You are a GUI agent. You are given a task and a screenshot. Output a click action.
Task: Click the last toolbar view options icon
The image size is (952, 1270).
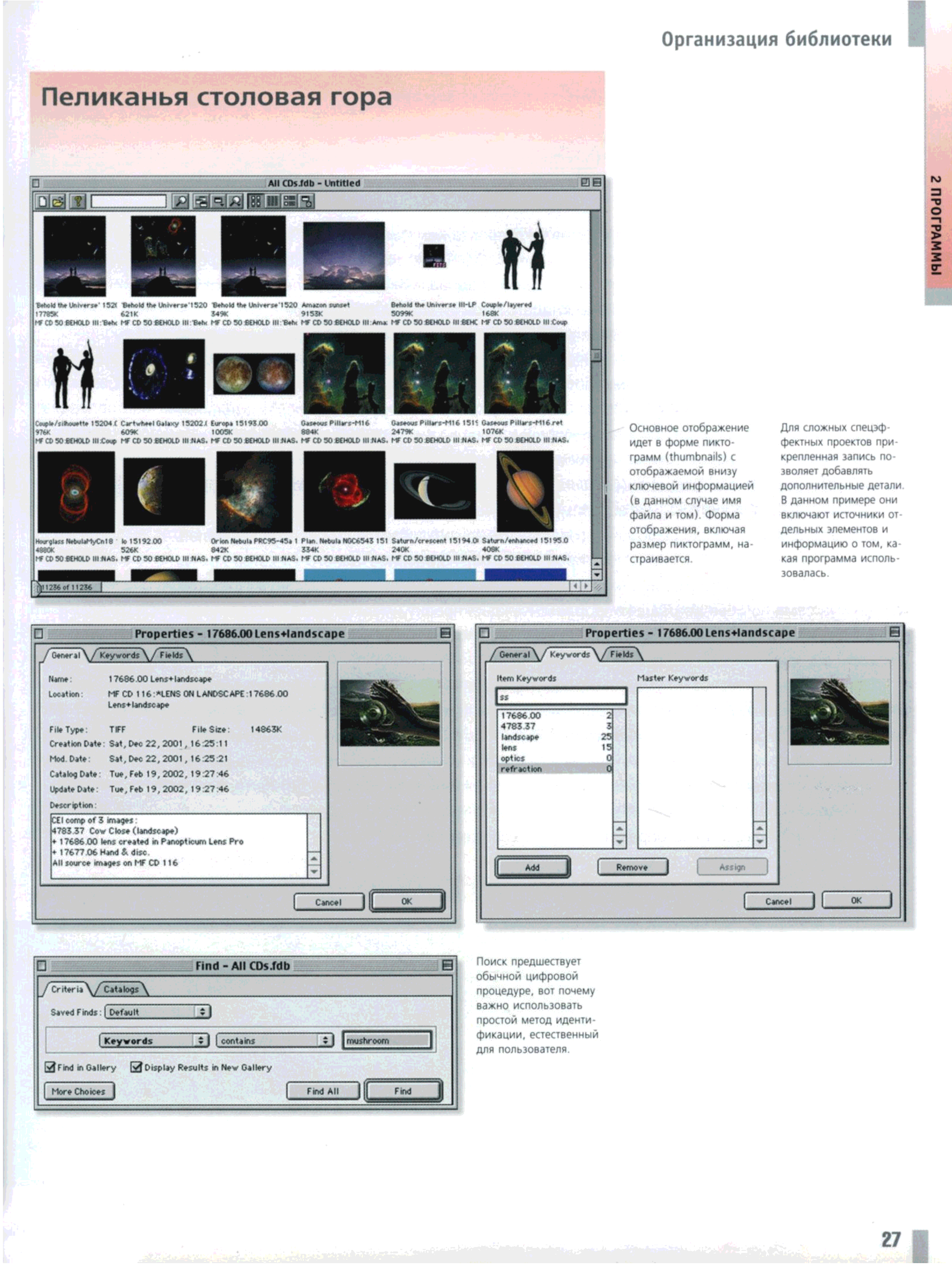pos(307,201)
